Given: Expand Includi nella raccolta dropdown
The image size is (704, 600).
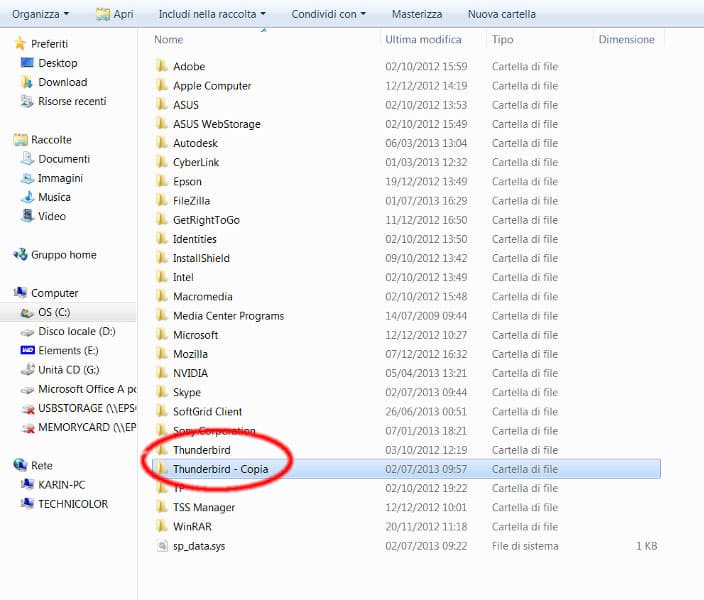Looking at the screenshot, I should pos(212,14).
